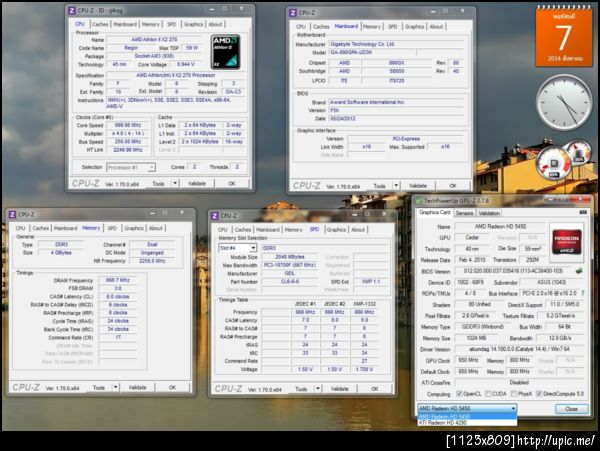Toggle the CUDA checkbox in GPU-Z
600x451 pixels.
tap(488, 394)
